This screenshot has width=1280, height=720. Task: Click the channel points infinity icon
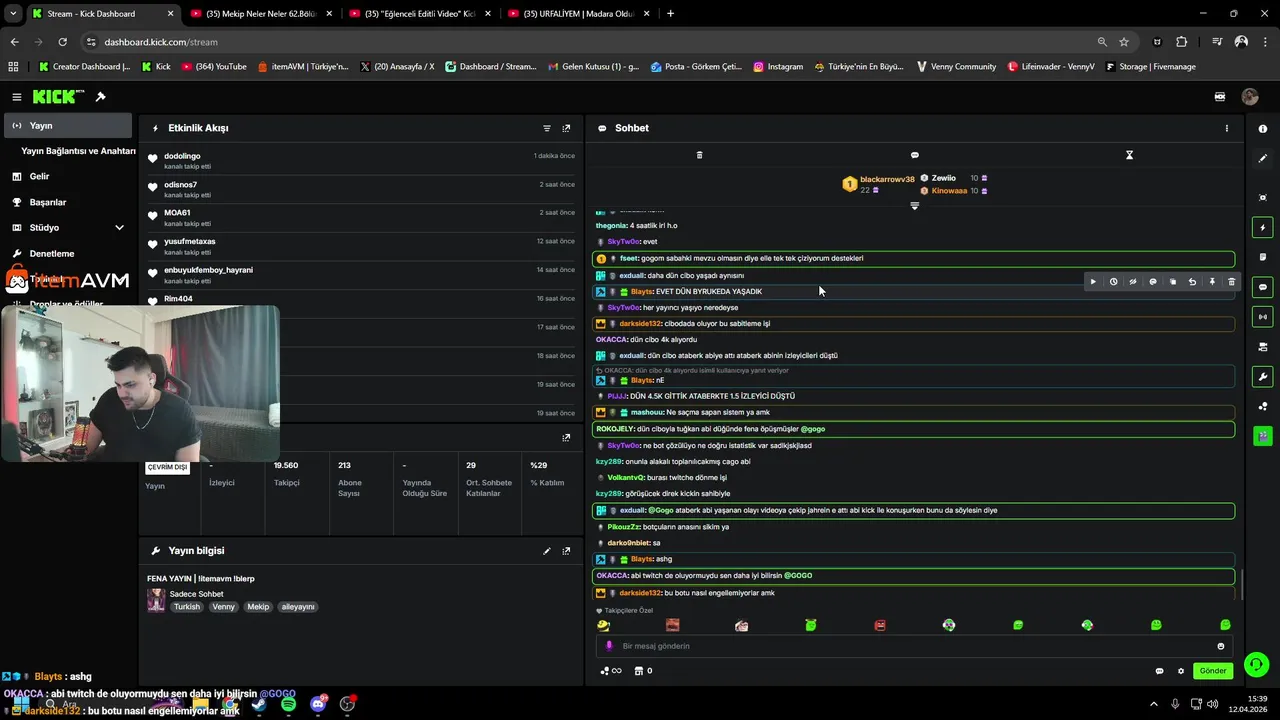tap(611, 671)
